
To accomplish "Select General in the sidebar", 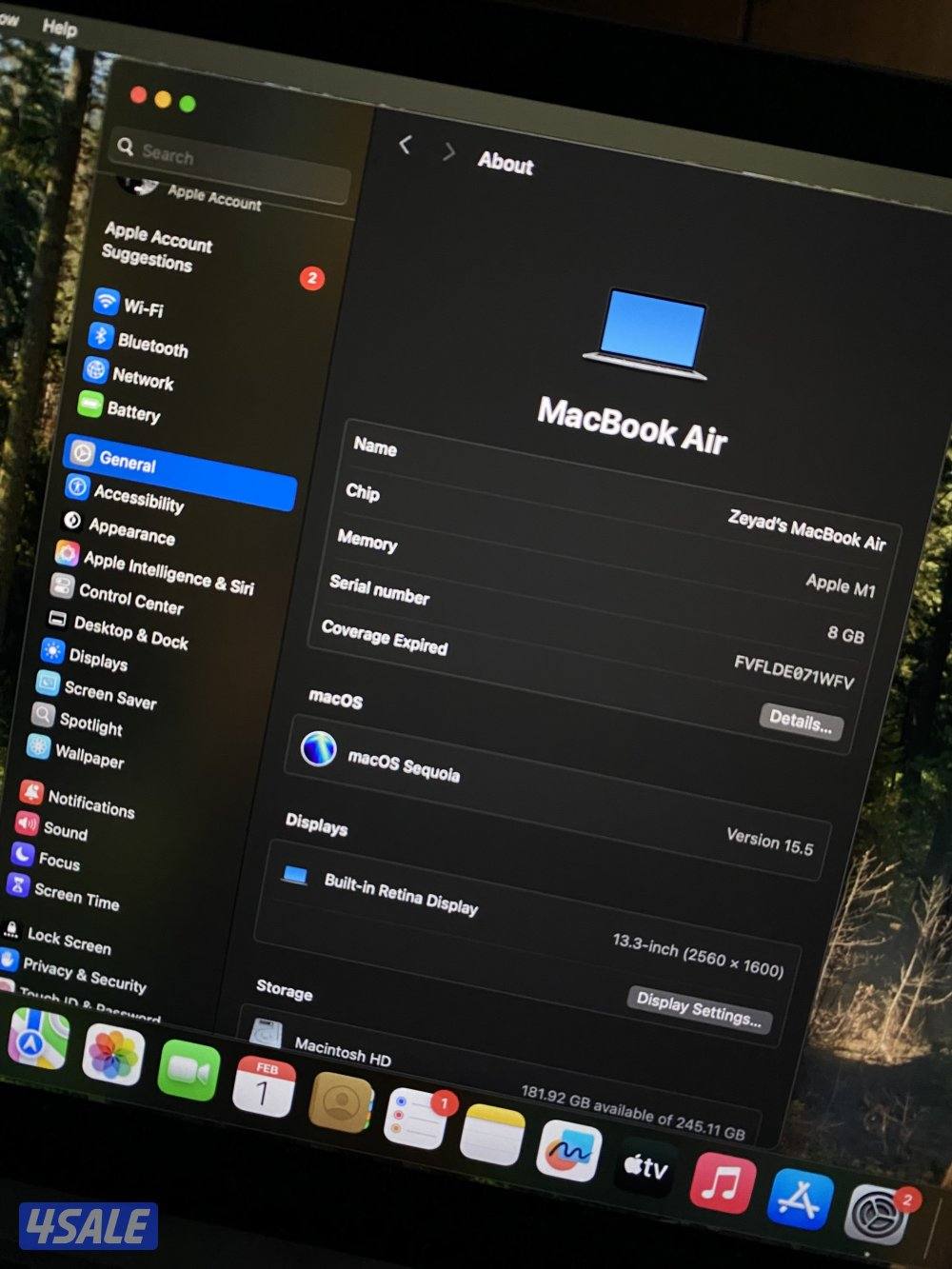I will click(127, 462).
